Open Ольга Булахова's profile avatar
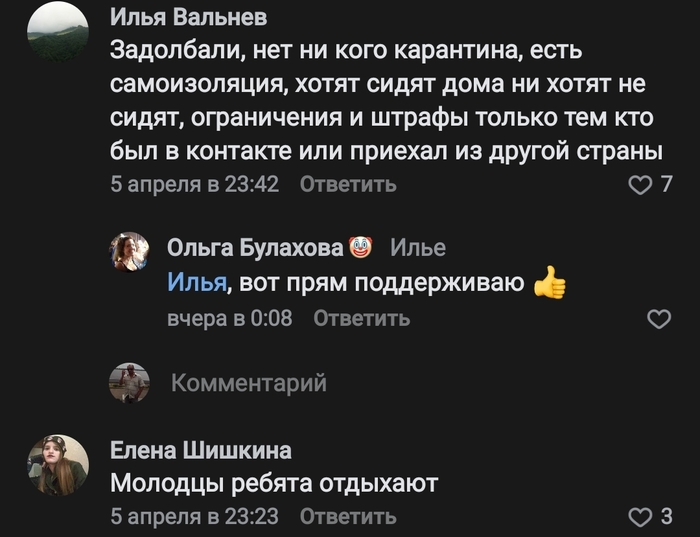700x537 pixels. pos(129,252)
